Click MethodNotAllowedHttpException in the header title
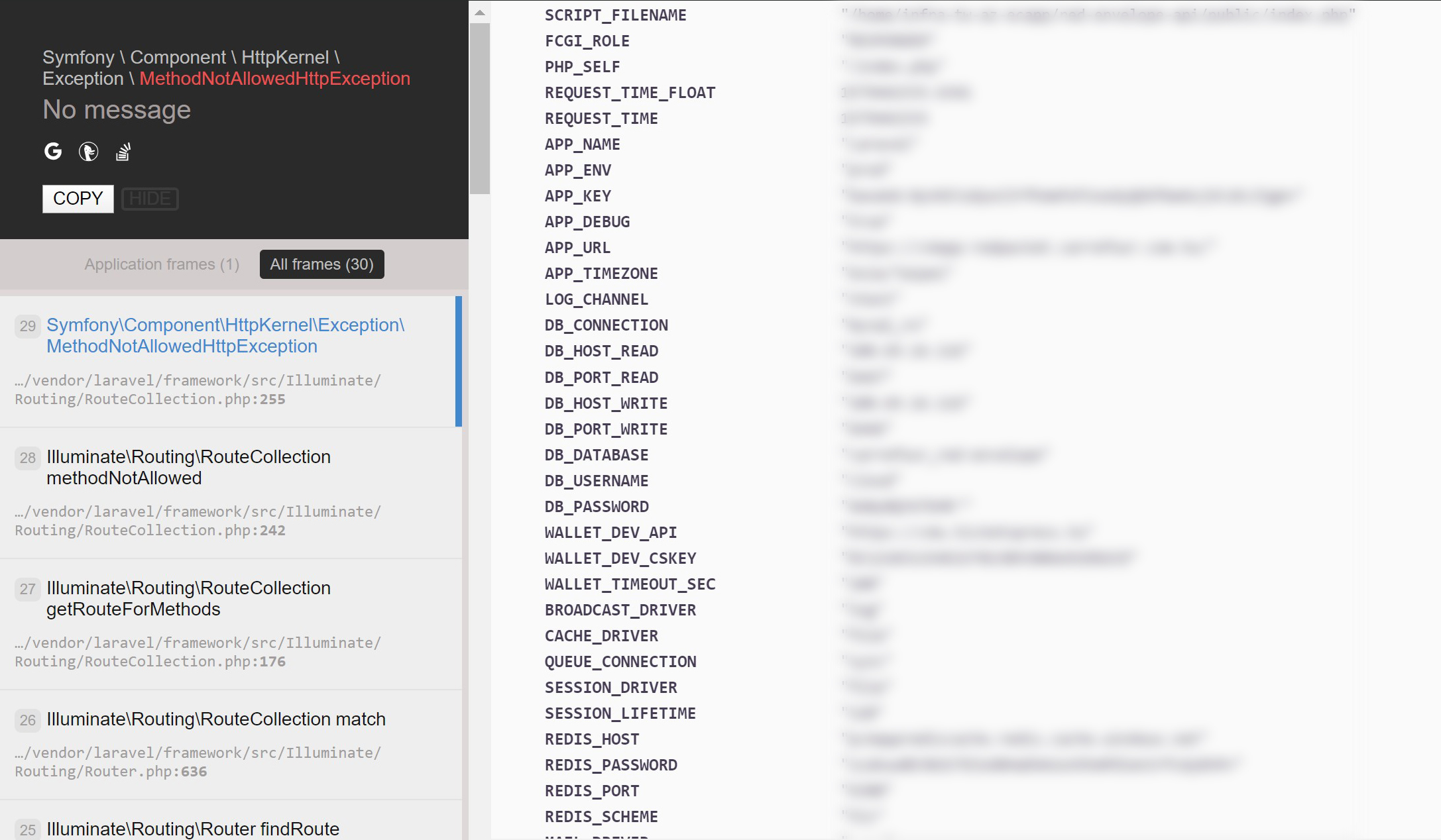1441x840 pixels. (x=274, y=78)
